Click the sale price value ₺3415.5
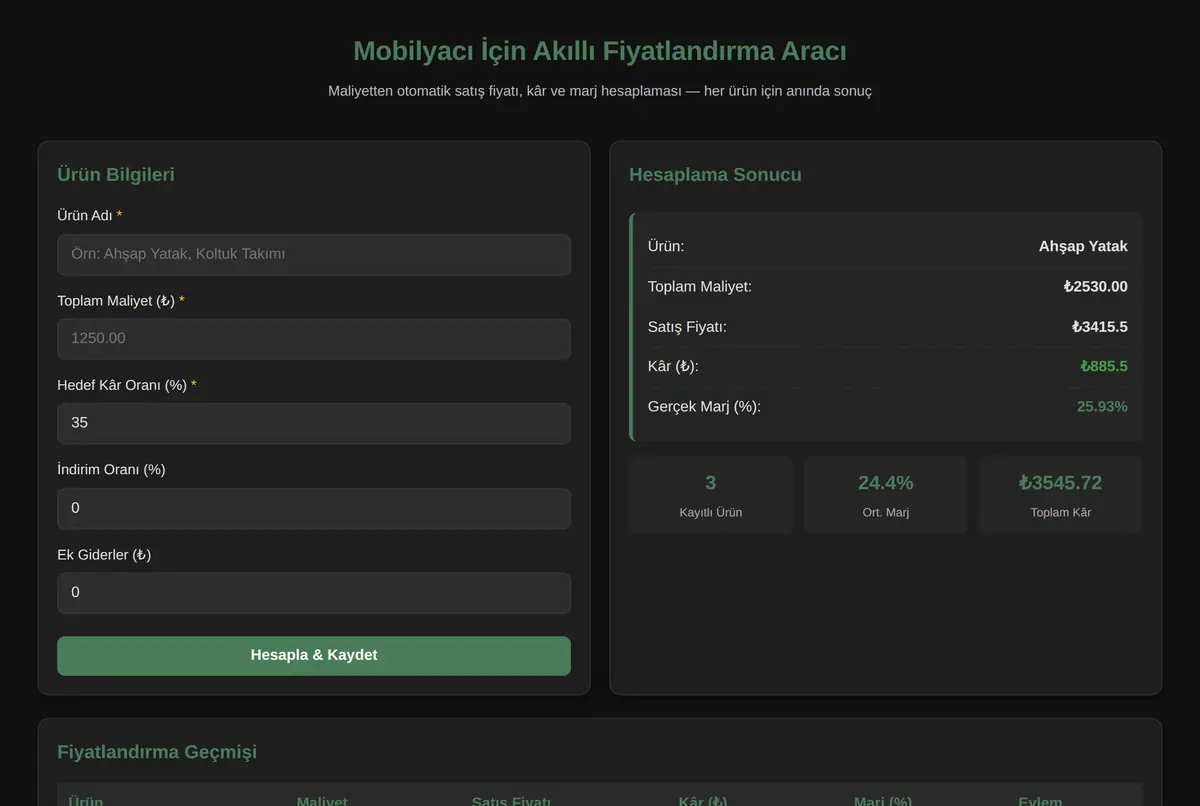Screen dimensions: 1200x806 point(1099,327)
